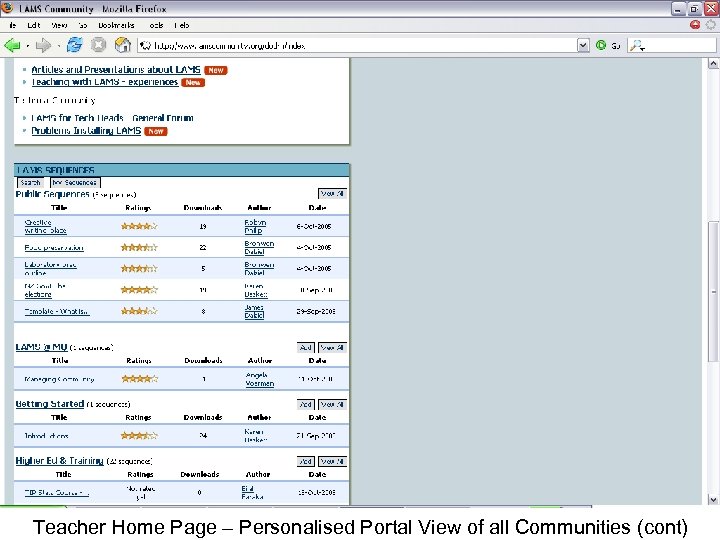Screen dimensions: 720x540
Task: Switch to the My Sequences tab
Action: 74,182
